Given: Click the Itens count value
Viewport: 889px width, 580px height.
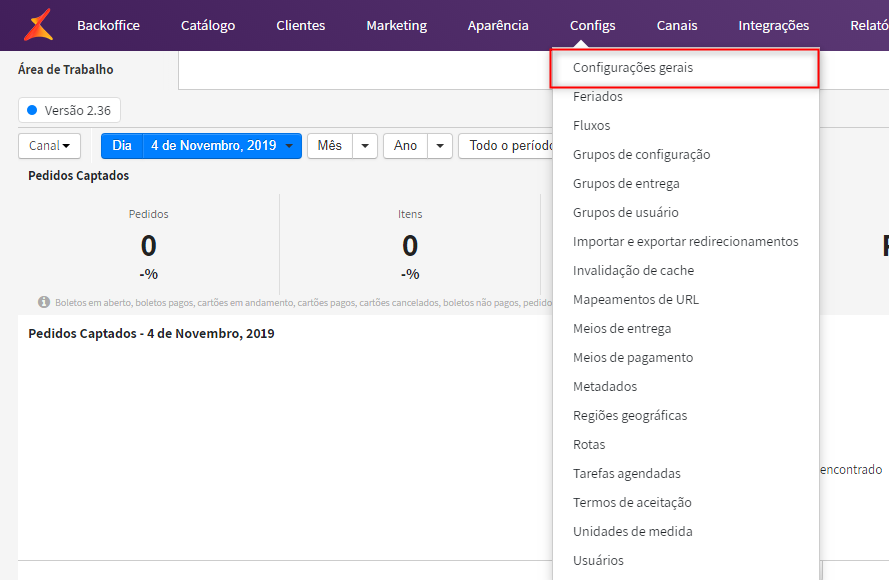Looking at the screenshot, I should click(410, 245).
